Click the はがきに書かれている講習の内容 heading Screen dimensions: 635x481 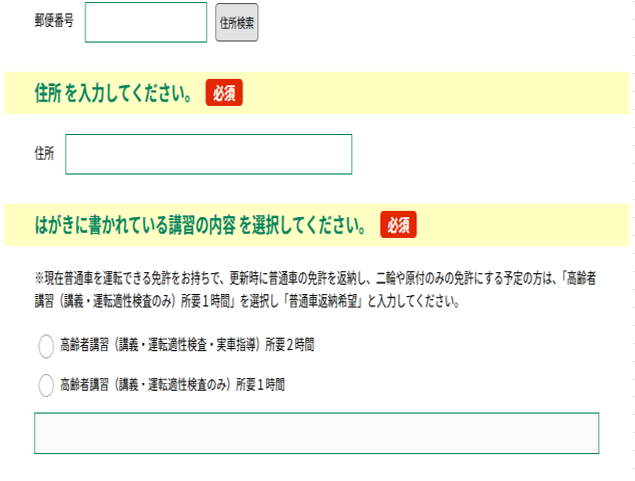point(200,225)
